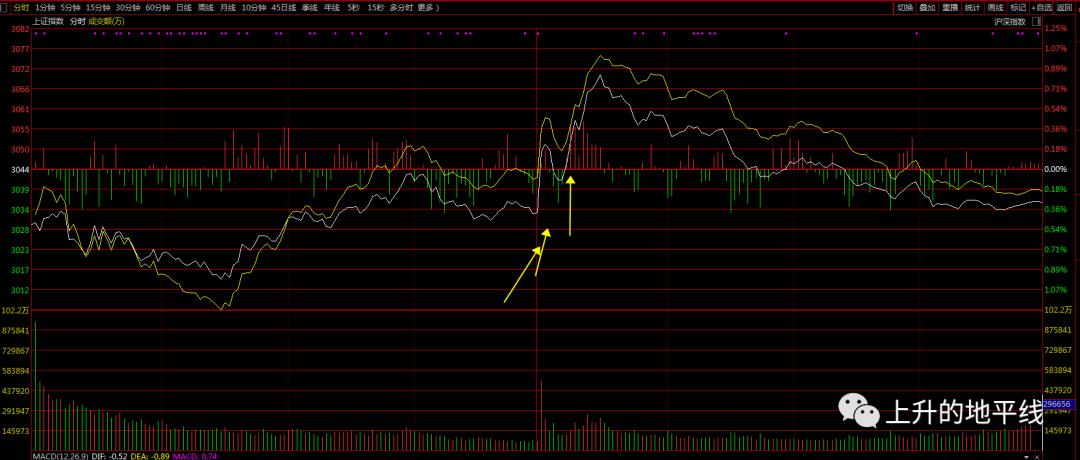Image resolution: width=1080 pixels, height=460 pixels.
Task: Click the 标记 mark button
Action: point(1017,8)
